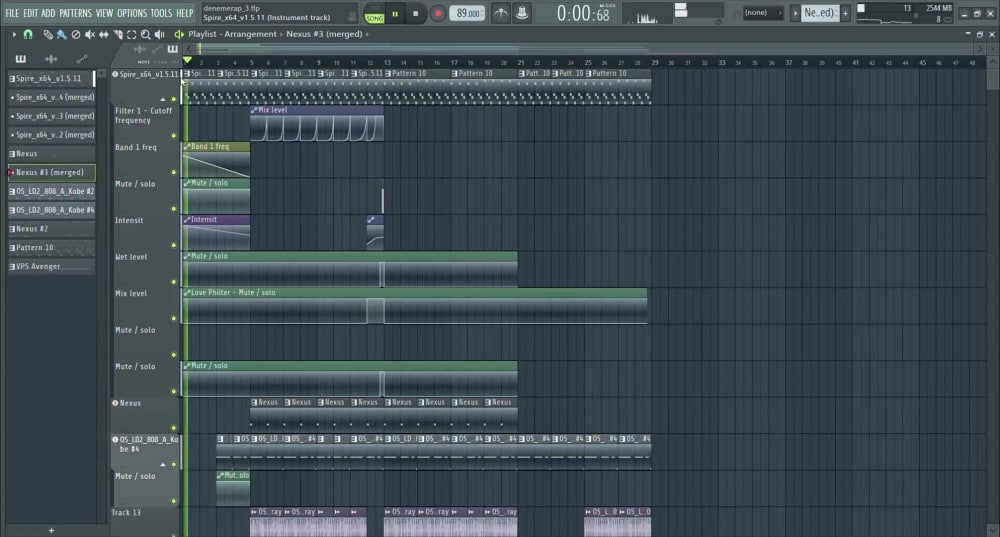Select the Delete tool
The height and width of the screenshot is (537, 1000).
coord(76,34)
